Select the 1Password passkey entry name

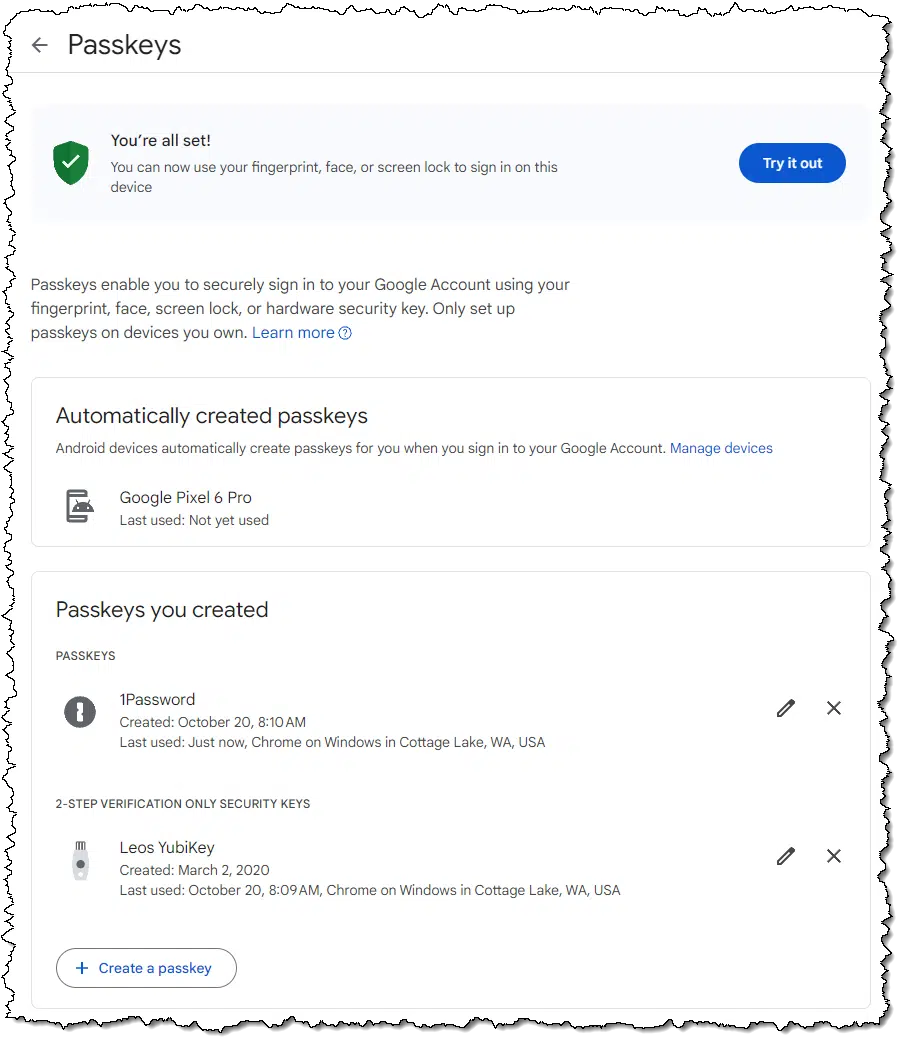click(x=157, y=700)
